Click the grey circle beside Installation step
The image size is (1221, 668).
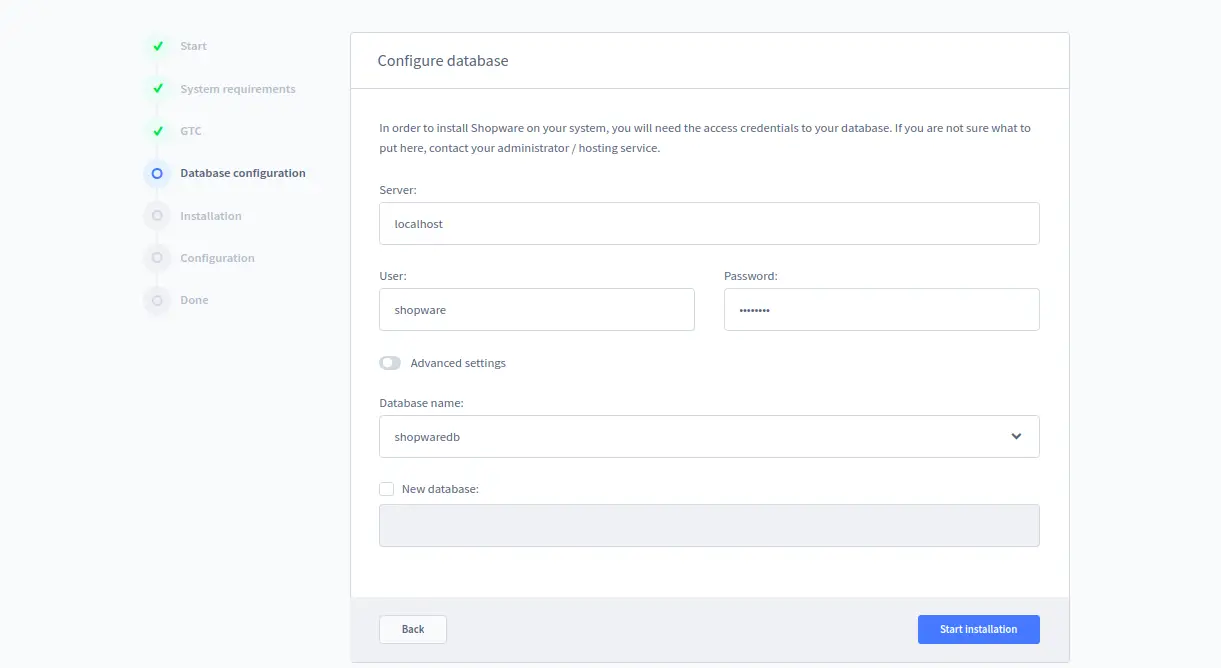point(157,215)
